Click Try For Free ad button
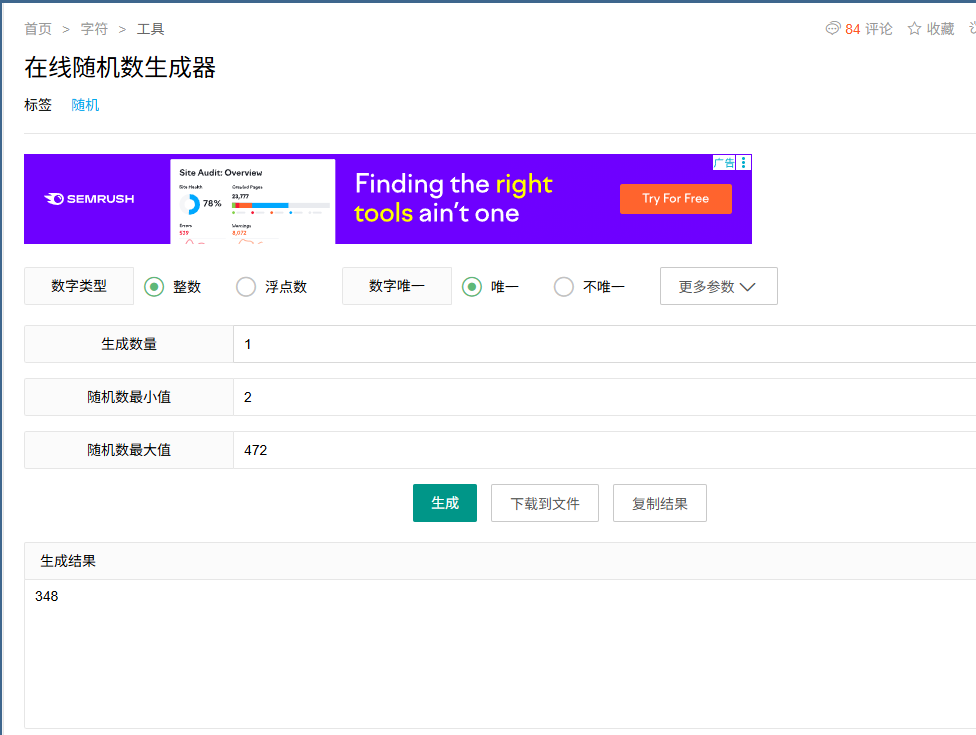Viewport: 976px width, 735px height. coord(675,199)
